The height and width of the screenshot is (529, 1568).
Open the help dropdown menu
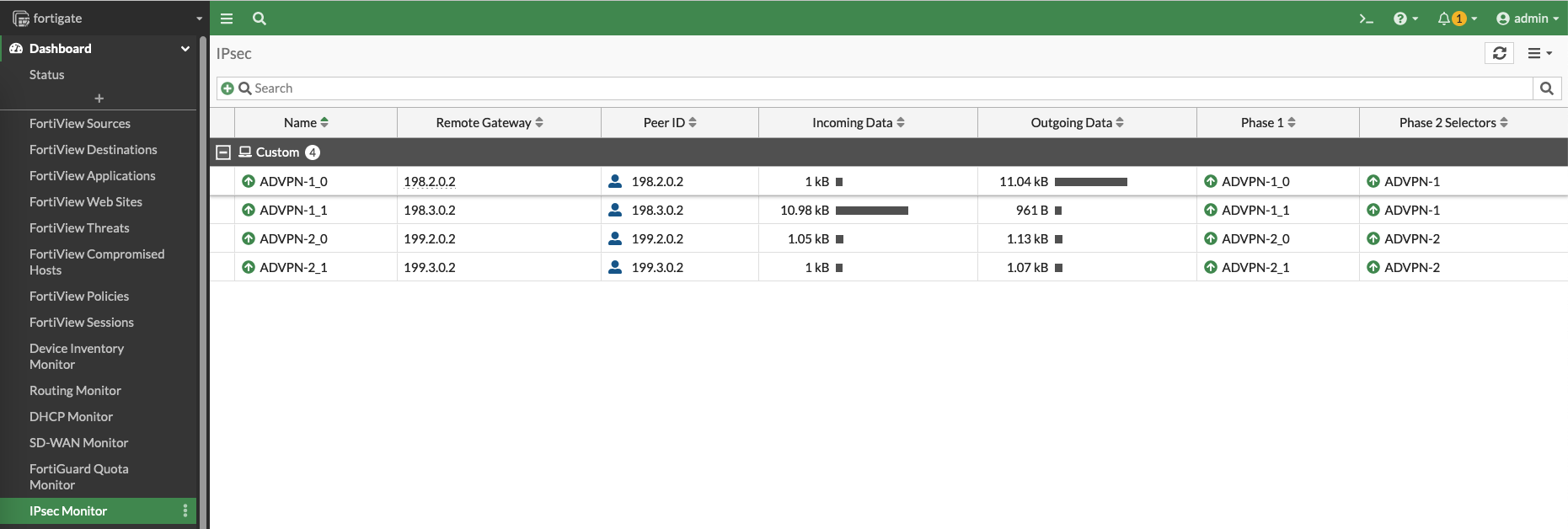pos(1405,19)
